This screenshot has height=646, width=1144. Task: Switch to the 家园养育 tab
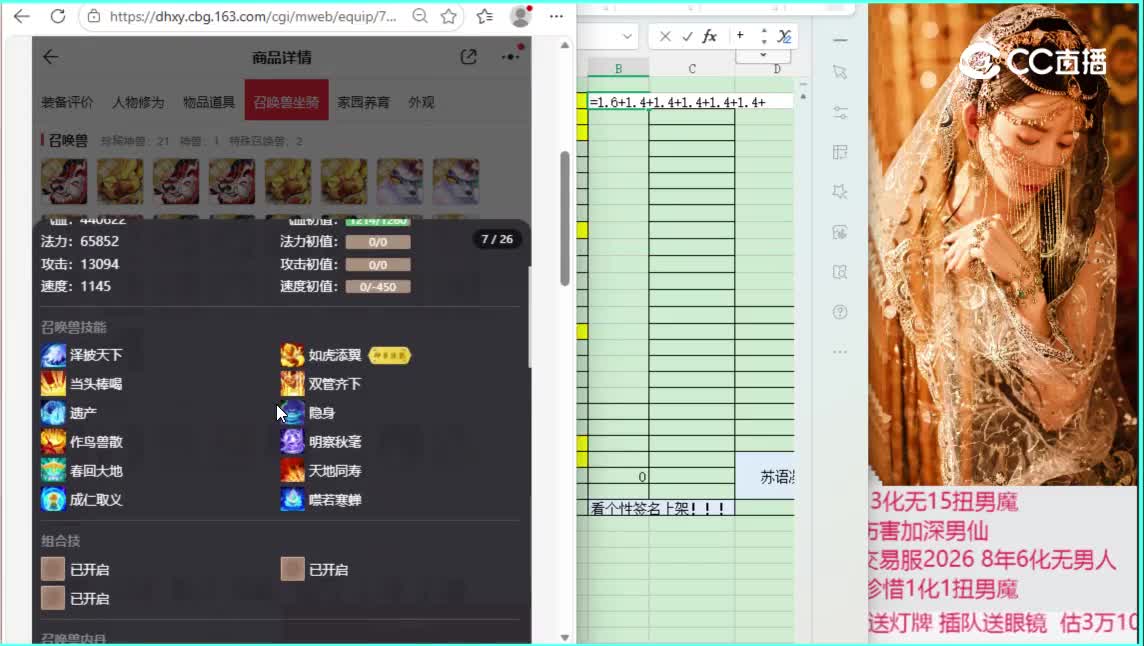tap(363, 102)
